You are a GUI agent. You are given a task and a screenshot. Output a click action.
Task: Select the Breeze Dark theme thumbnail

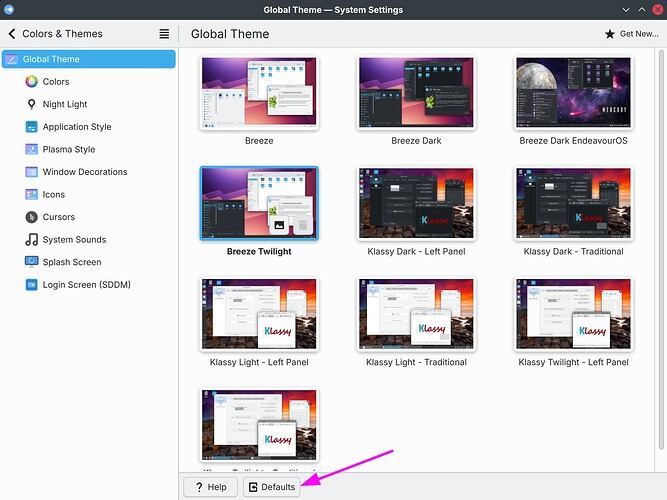(416, 92)
